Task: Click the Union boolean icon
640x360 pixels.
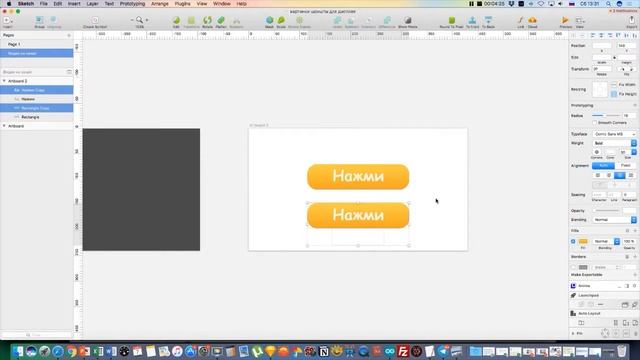Action: coord(337,21)
